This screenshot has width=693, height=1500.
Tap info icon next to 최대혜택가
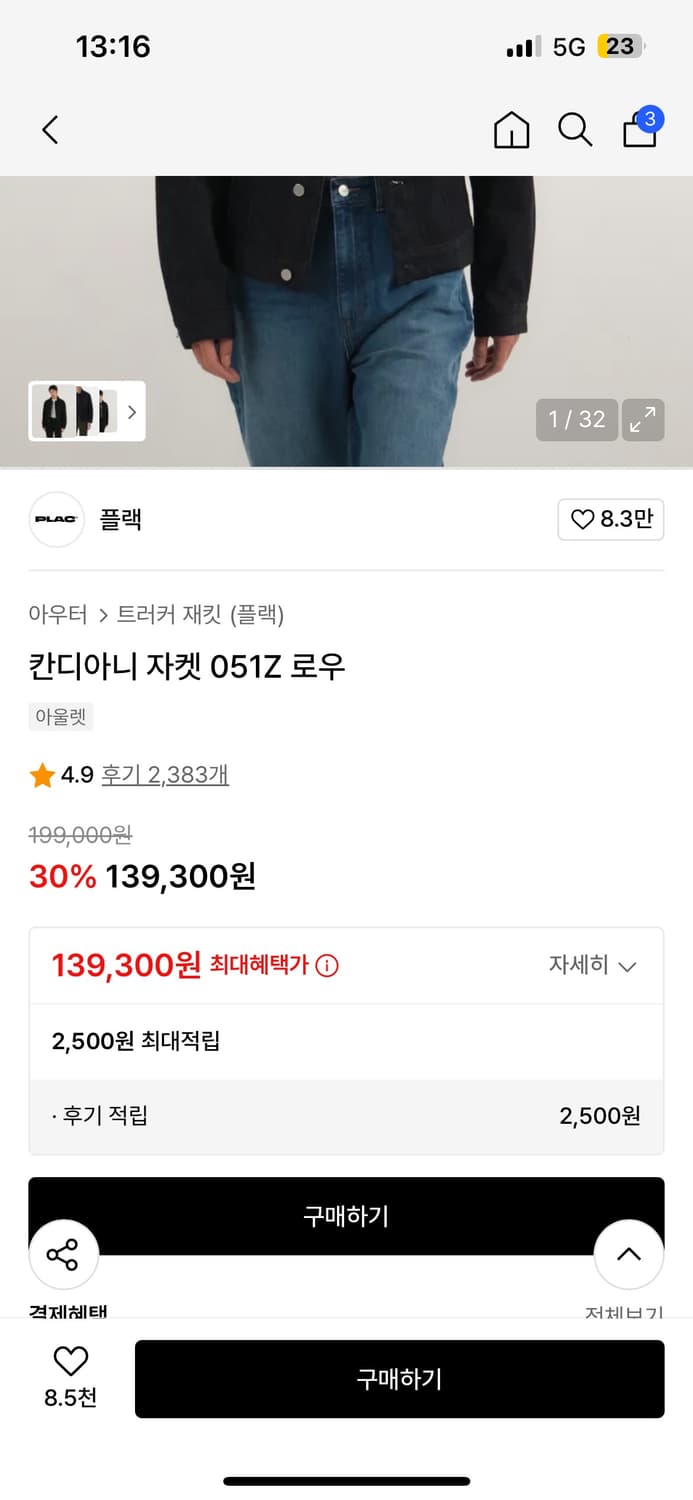coord(327,966)
